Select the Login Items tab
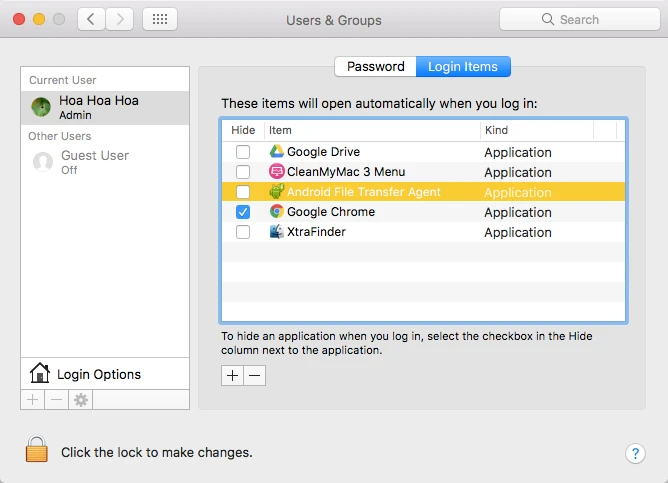The height and width of the screenshot is (483, 668). pos(463,67)
